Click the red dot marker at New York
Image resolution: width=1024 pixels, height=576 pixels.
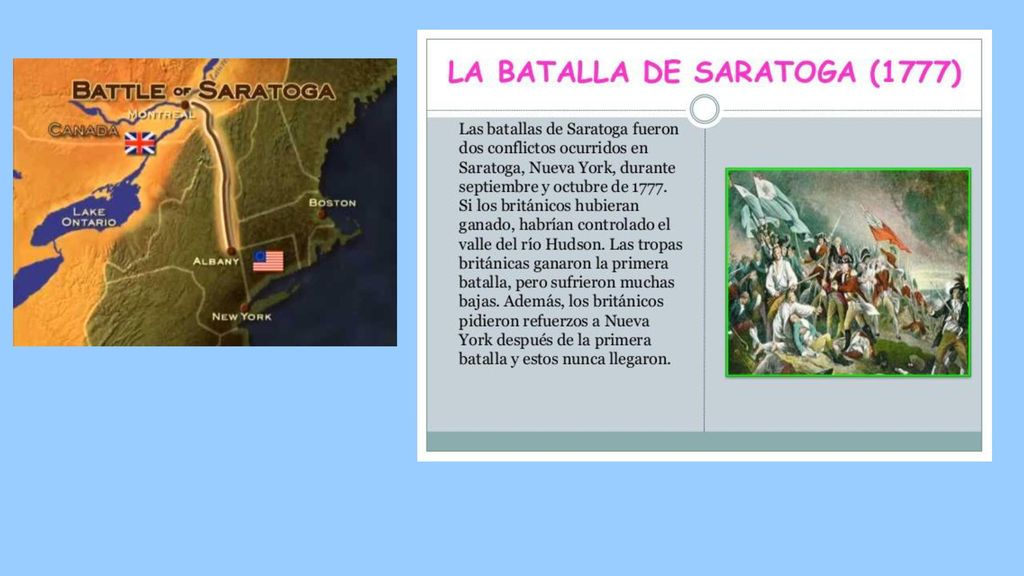(244, 307)
